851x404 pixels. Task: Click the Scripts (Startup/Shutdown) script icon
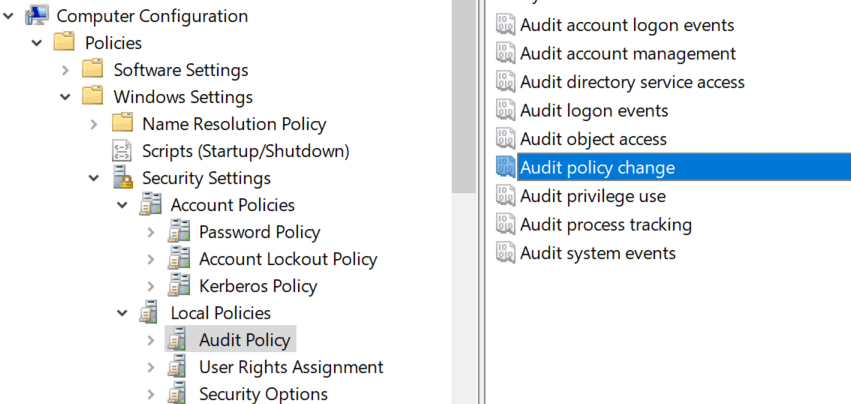tap(122, 151)
